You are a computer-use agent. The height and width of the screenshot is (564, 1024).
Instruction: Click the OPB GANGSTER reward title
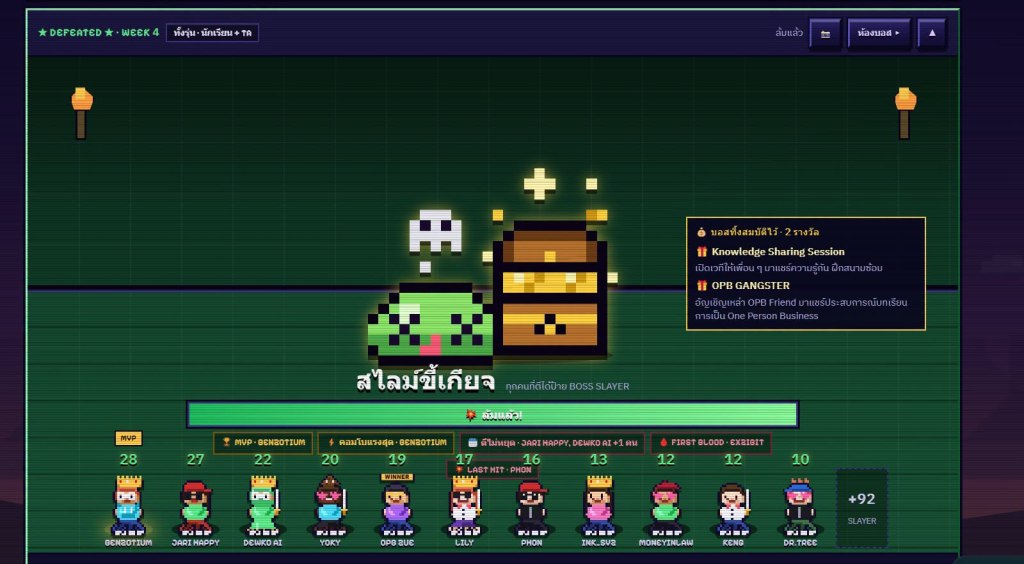(x=750, y=285)
